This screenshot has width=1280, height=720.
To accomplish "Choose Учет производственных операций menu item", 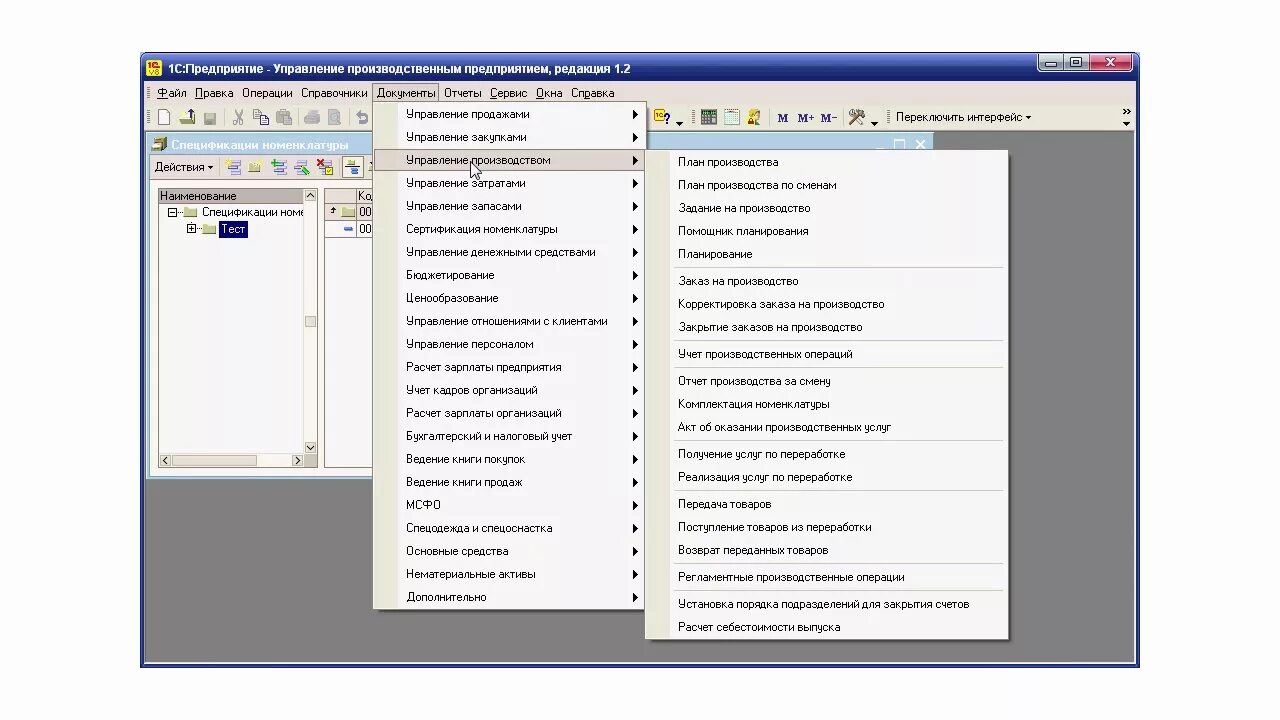I will click(x=826, y=354).
